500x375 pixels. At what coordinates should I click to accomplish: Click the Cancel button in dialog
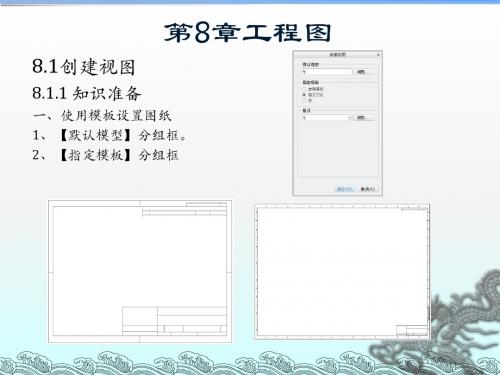(368, 189)
